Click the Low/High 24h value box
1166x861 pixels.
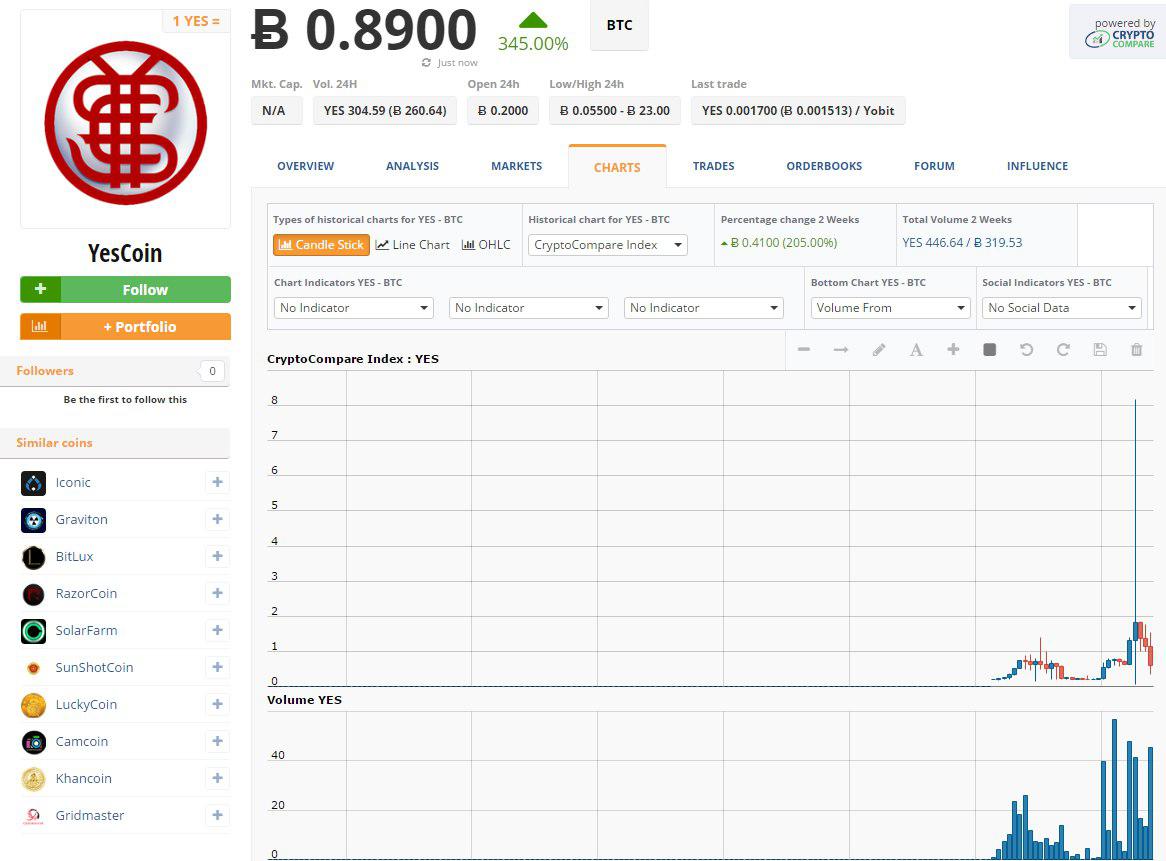[x=615, y=111]
